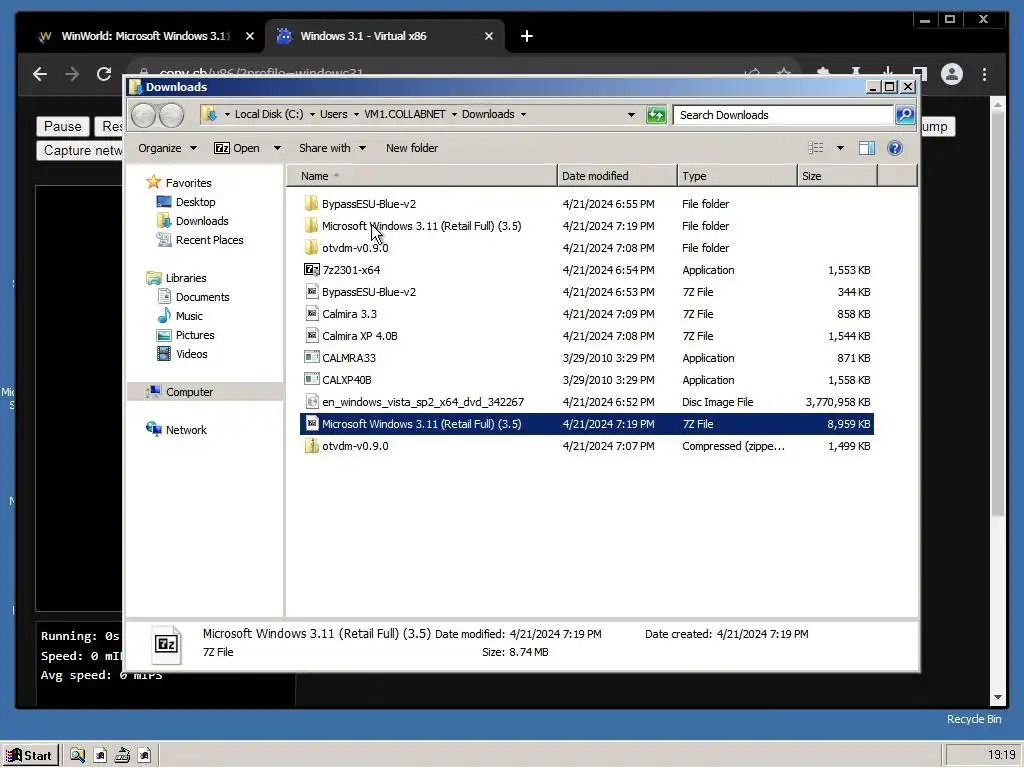Expand the arrow after Local Disk (C:) breadcrumb
Image resolution: width=1024 pixels, height=768 pixels.
(x=312, y=114)
